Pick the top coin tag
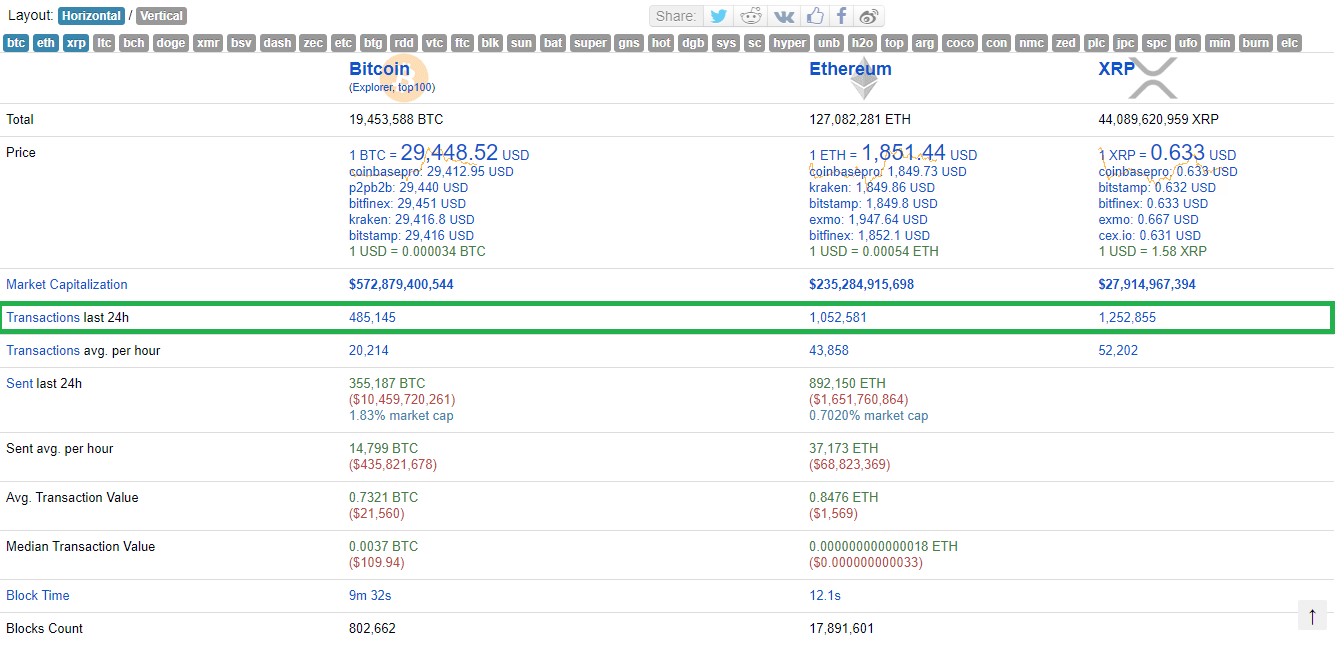 (894, 43)
